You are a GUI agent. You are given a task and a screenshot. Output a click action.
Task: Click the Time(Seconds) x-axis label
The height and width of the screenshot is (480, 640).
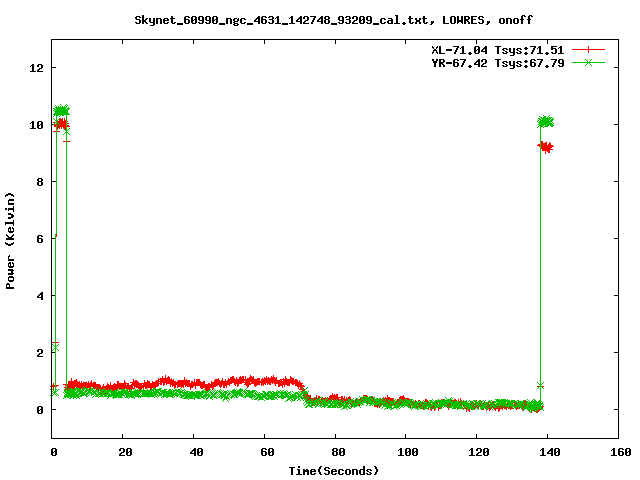[x=334, y=470]
